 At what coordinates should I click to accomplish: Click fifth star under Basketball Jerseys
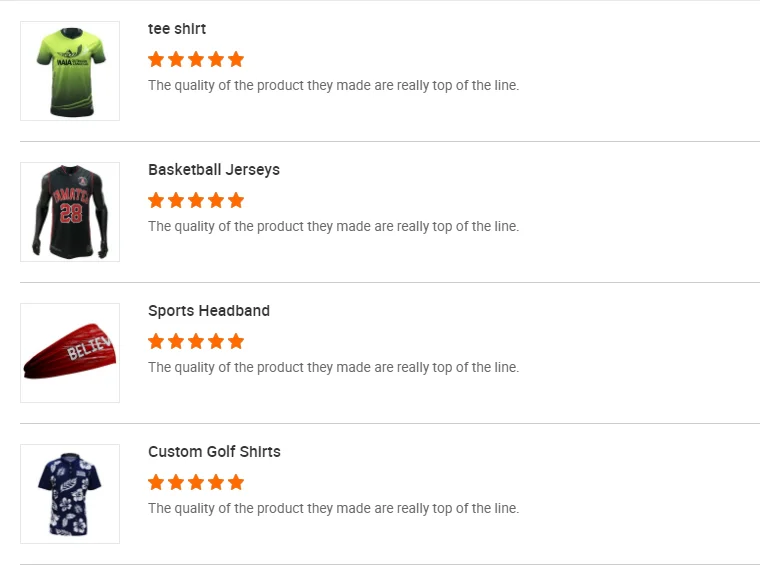[x=236, y=200]
